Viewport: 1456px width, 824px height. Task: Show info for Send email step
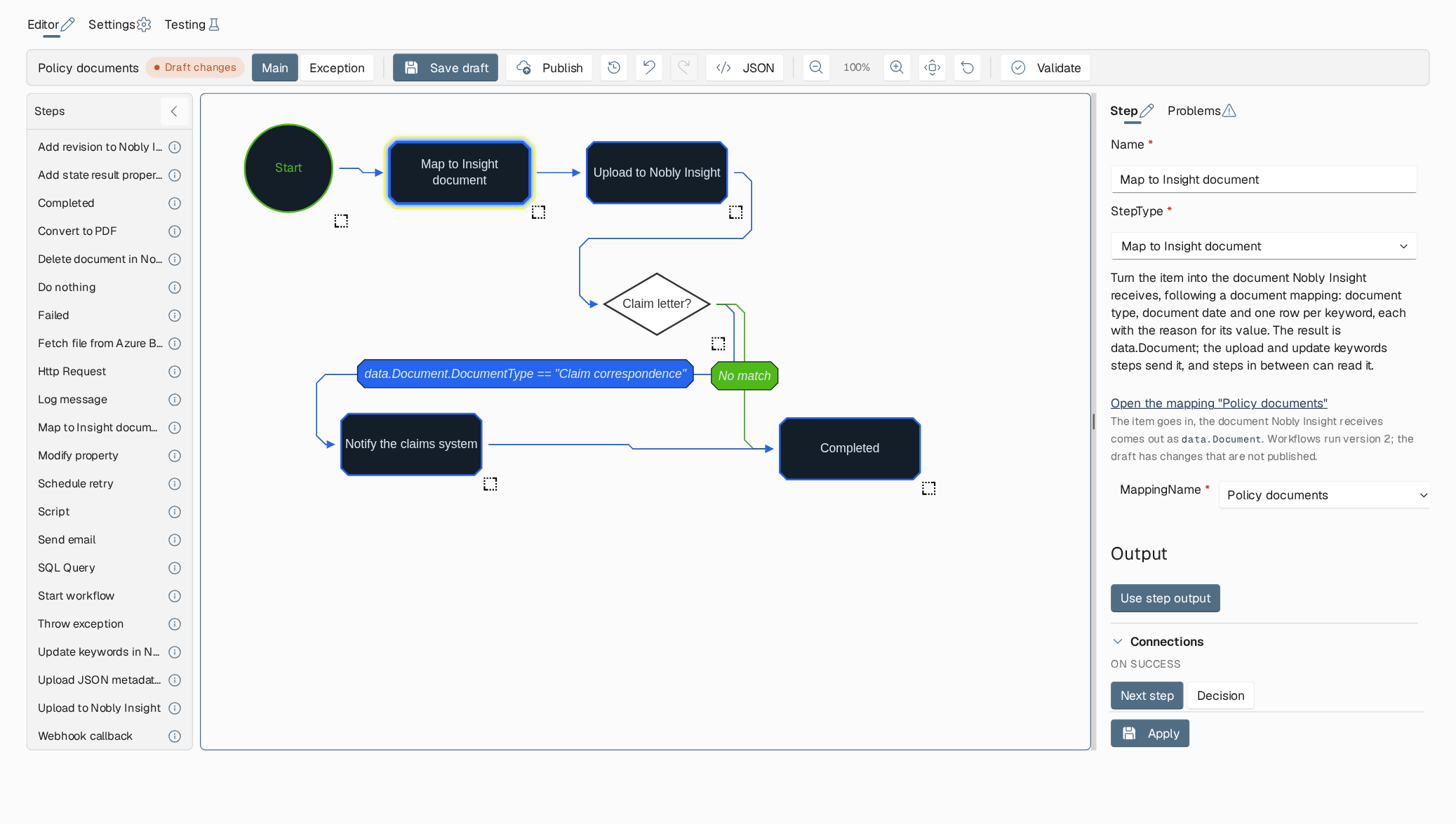point(175,540)
